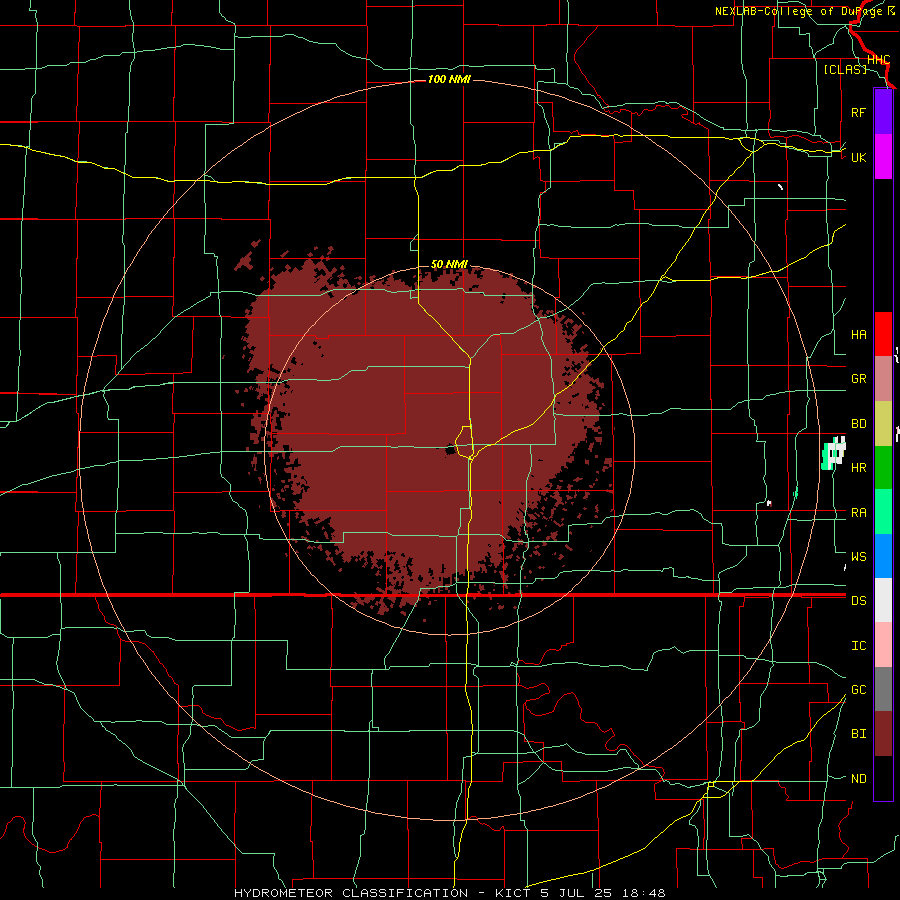Click the HHC product code label
Screen dimensions: 900x900
point(878,60)
